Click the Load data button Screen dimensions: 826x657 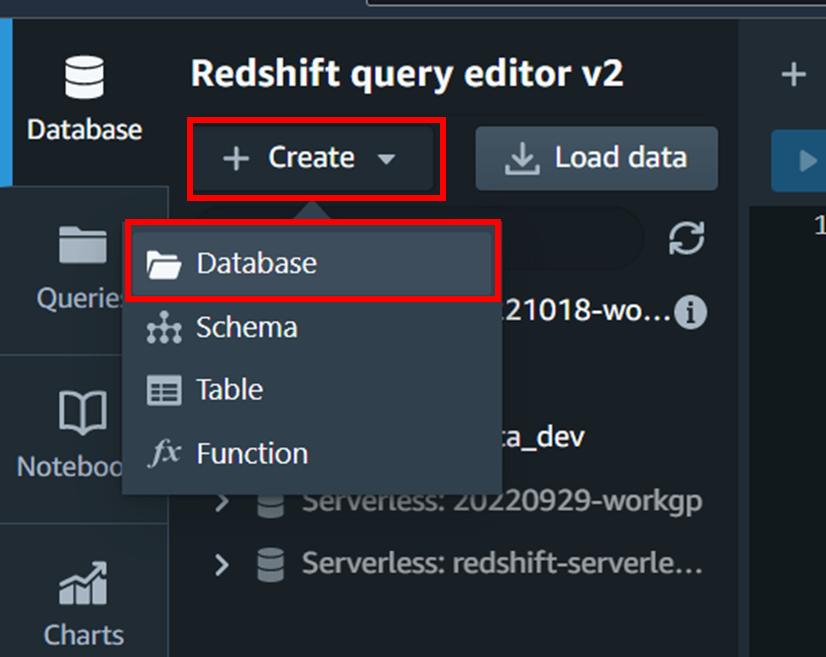tap(596, 158)
